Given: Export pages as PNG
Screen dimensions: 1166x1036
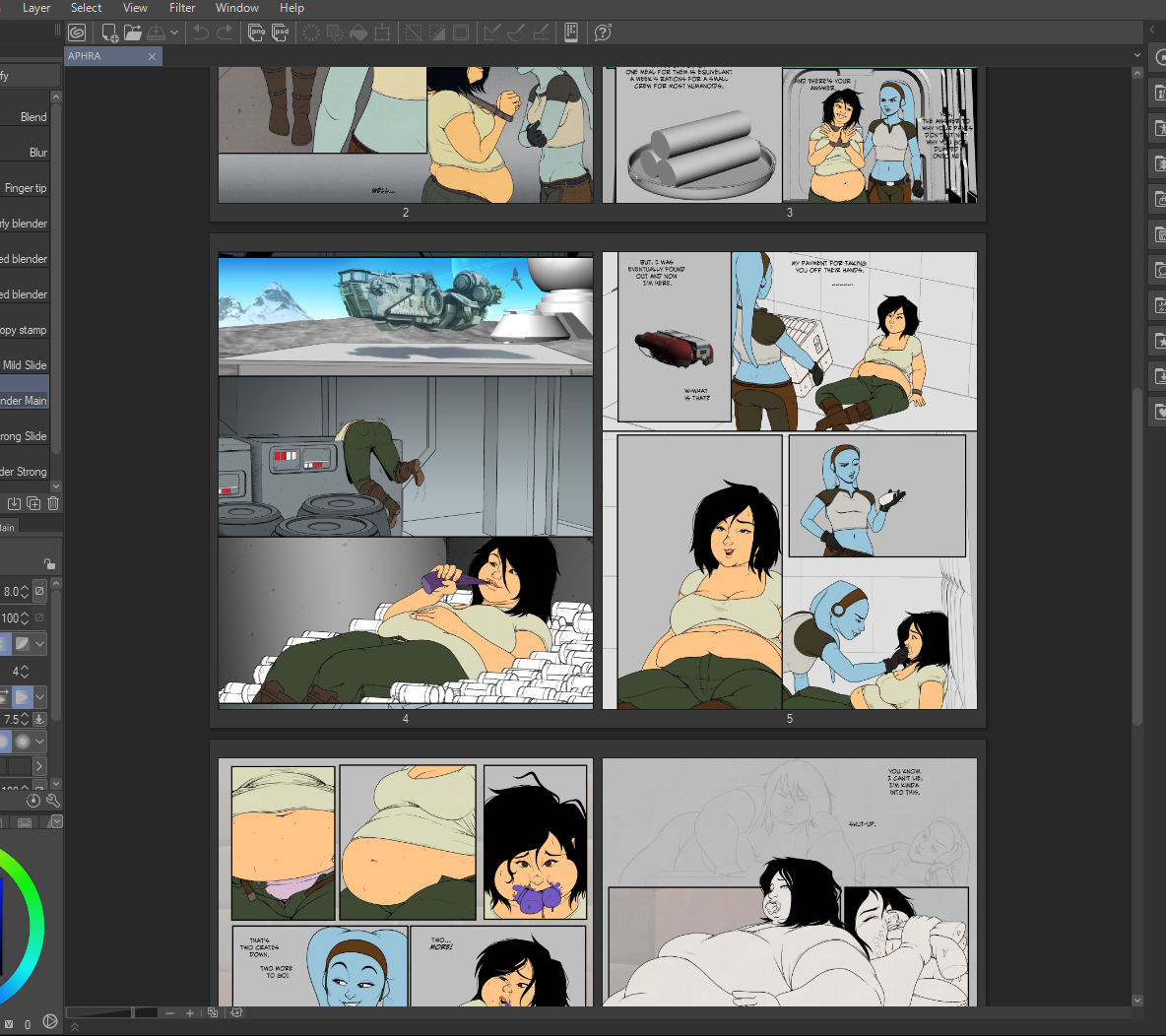Looking at the screenshot, I should point(257,32).
